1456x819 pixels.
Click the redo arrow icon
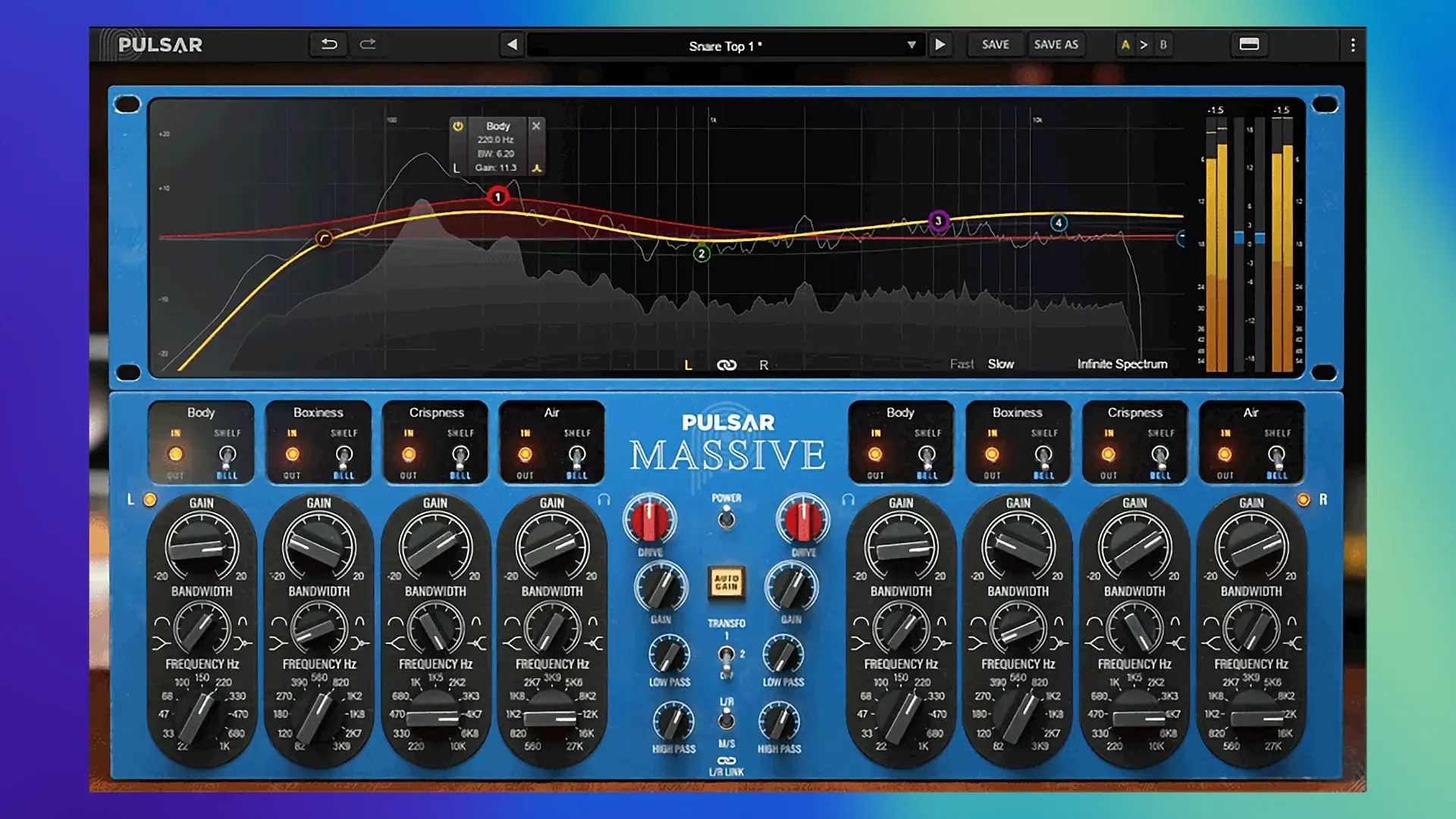tap(368, 45)
